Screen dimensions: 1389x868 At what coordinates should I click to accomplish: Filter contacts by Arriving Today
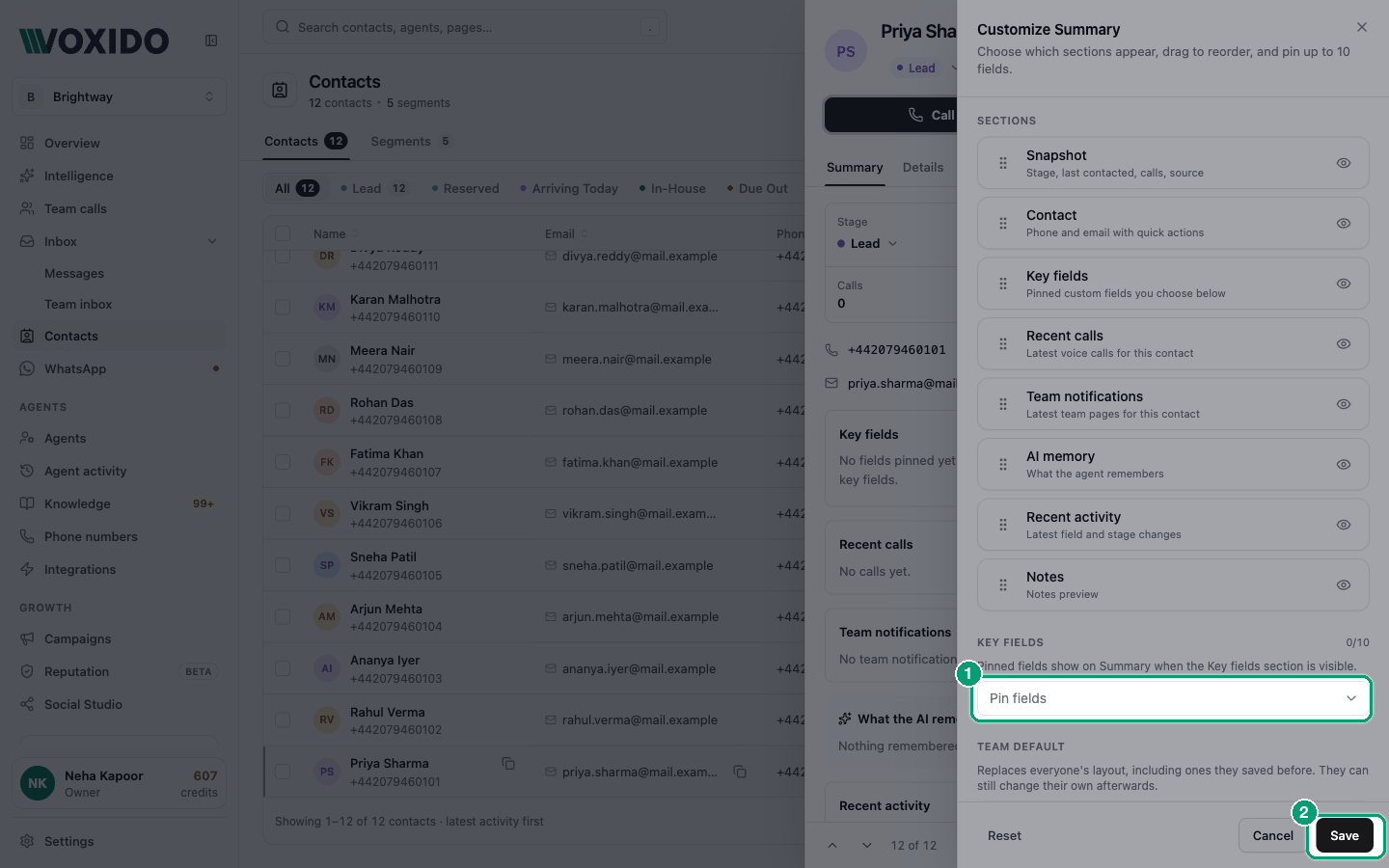tap(569, 188)
